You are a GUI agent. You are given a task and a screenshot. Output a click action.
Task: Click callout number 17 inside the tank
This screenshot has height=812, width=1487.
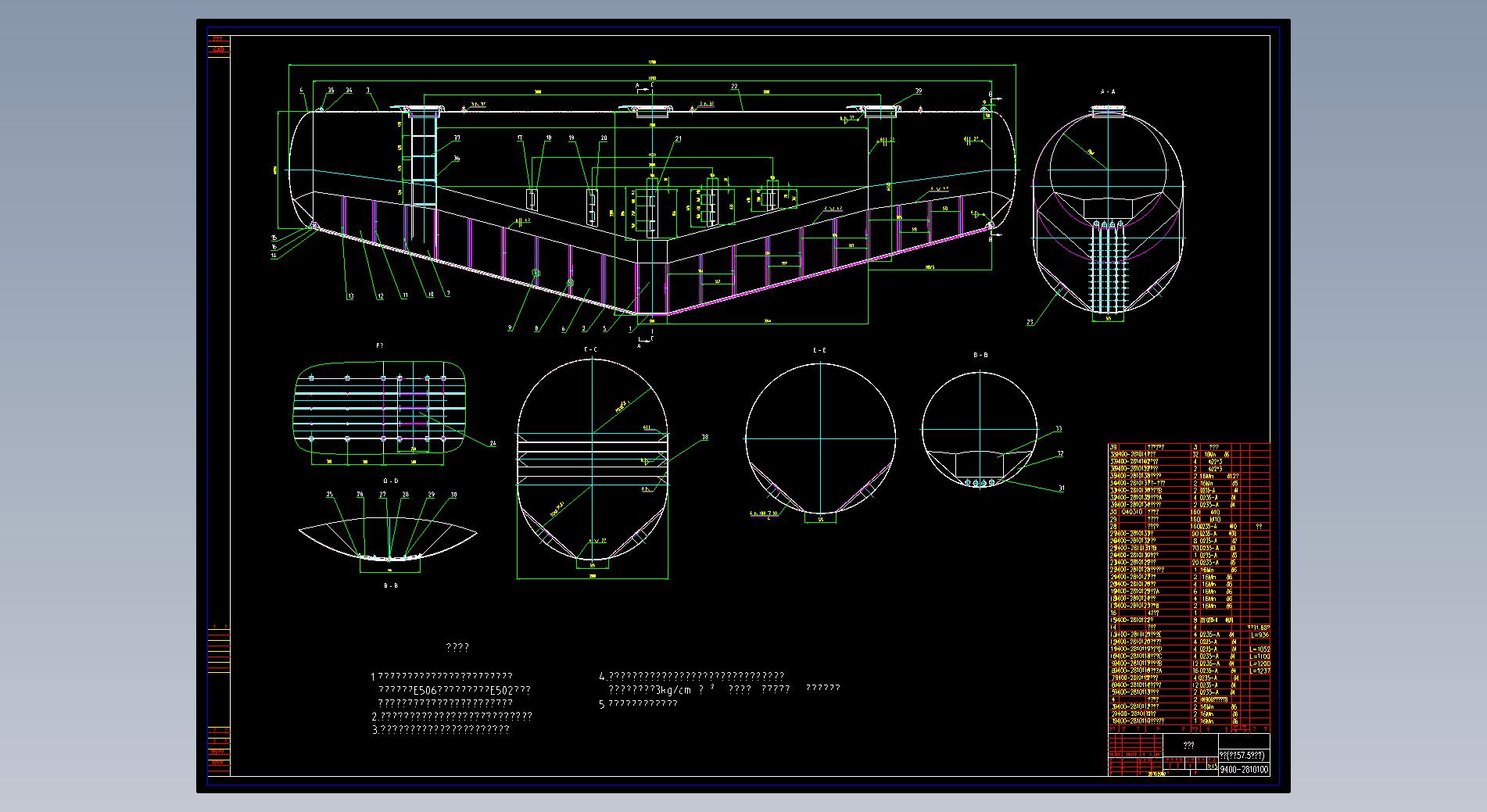coord(519,138)
